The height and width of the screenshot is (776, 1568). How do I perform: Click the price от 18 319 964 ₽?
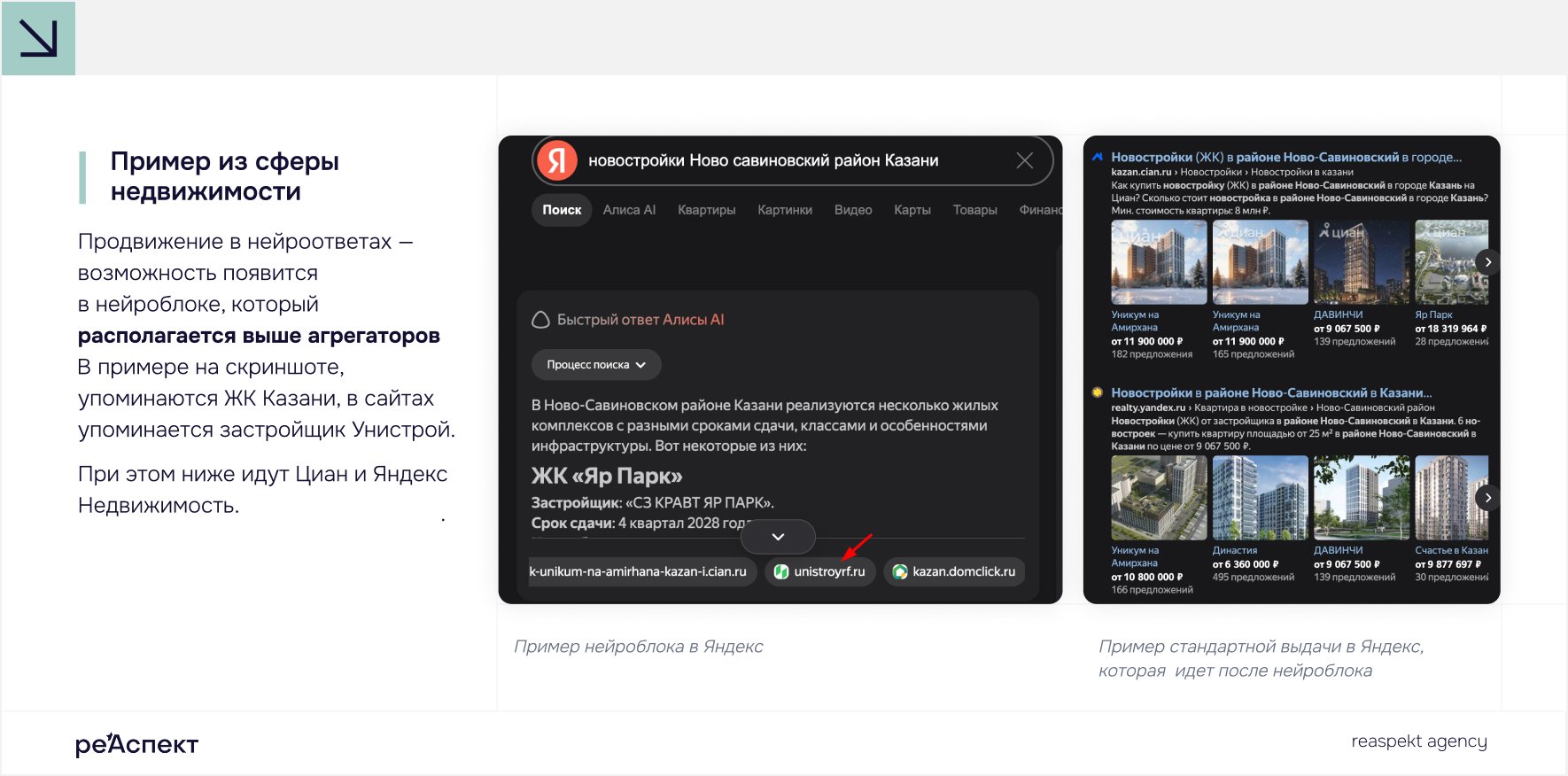(1451, 329)
